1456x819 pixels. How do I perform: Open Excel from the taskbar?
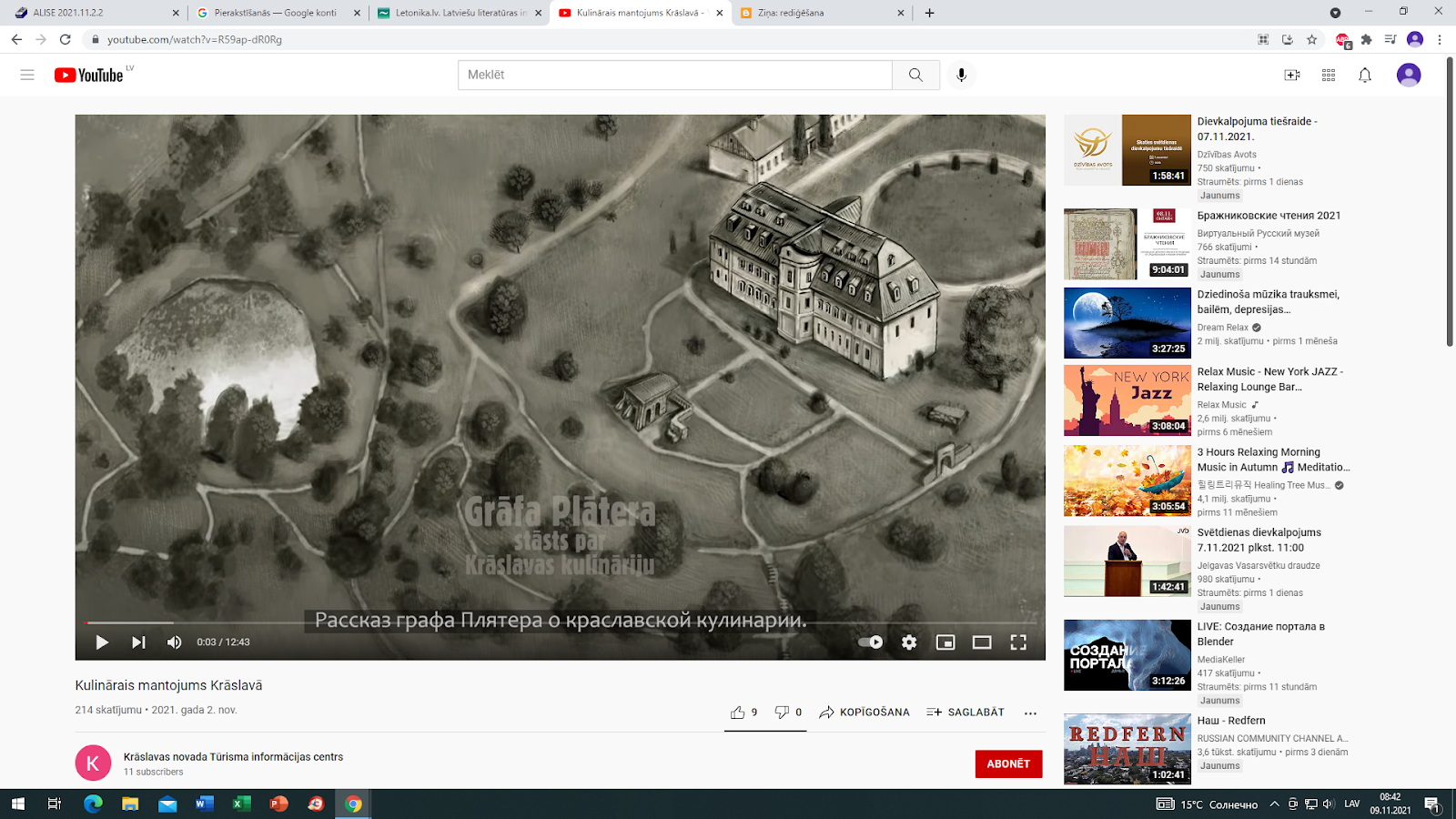(241, 804)
